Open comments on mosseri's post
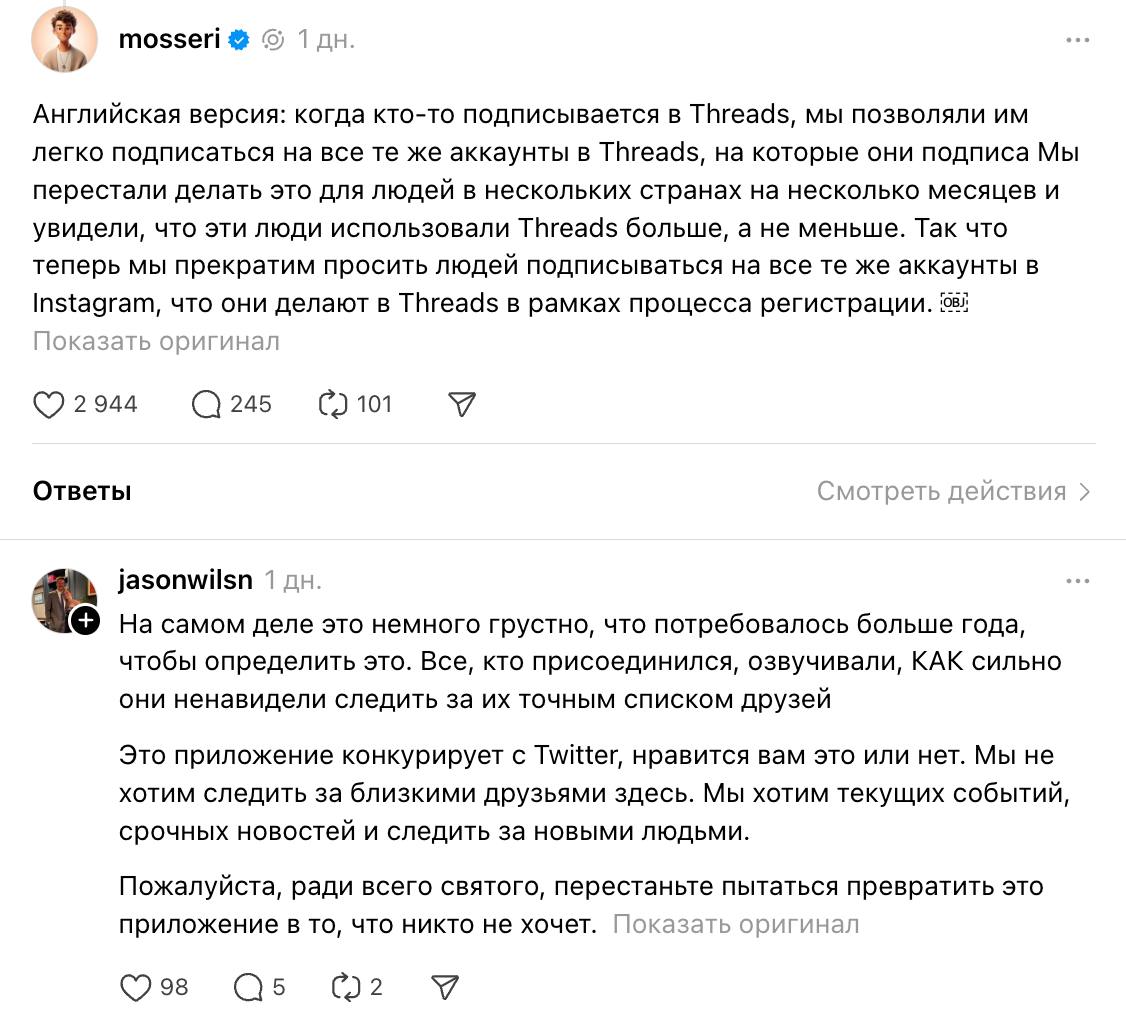 pos(206,403)
